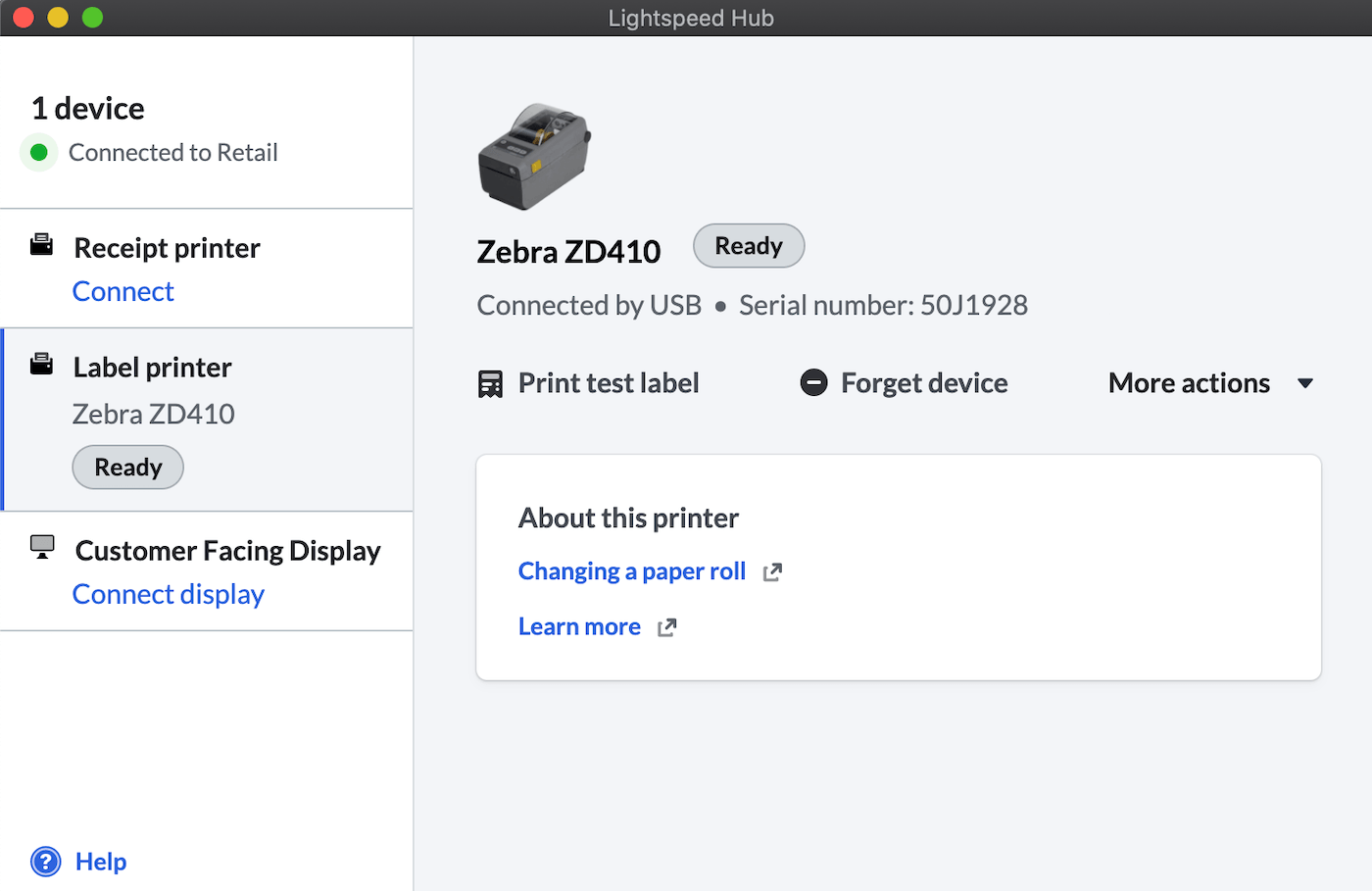This screenshot has height=891, width=1372.
Task: Click external link icon beside Changing a paper roll
Action: pyautogui.click(x=772, y=572)
